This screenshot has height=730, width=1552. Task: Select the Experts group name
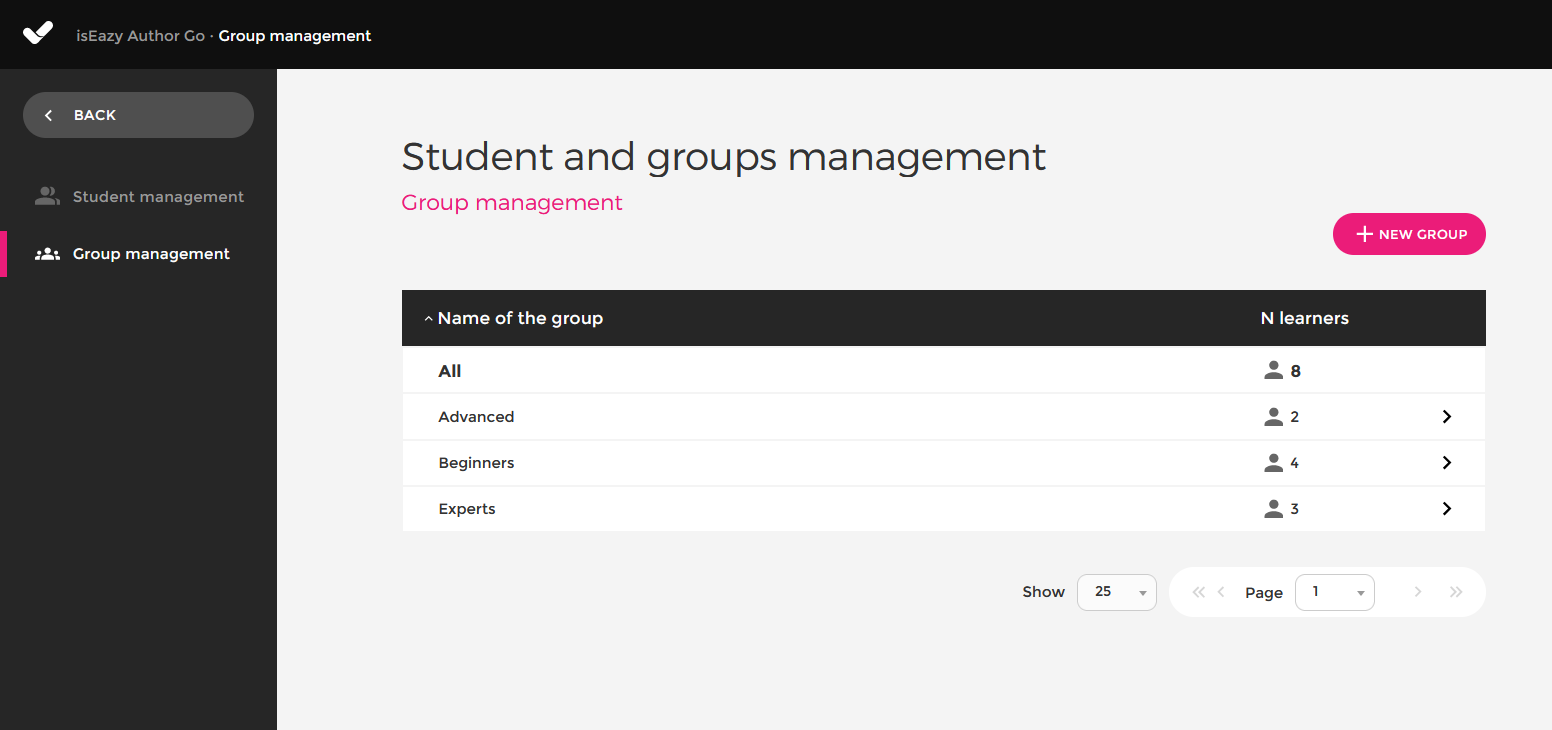(467, 509)
